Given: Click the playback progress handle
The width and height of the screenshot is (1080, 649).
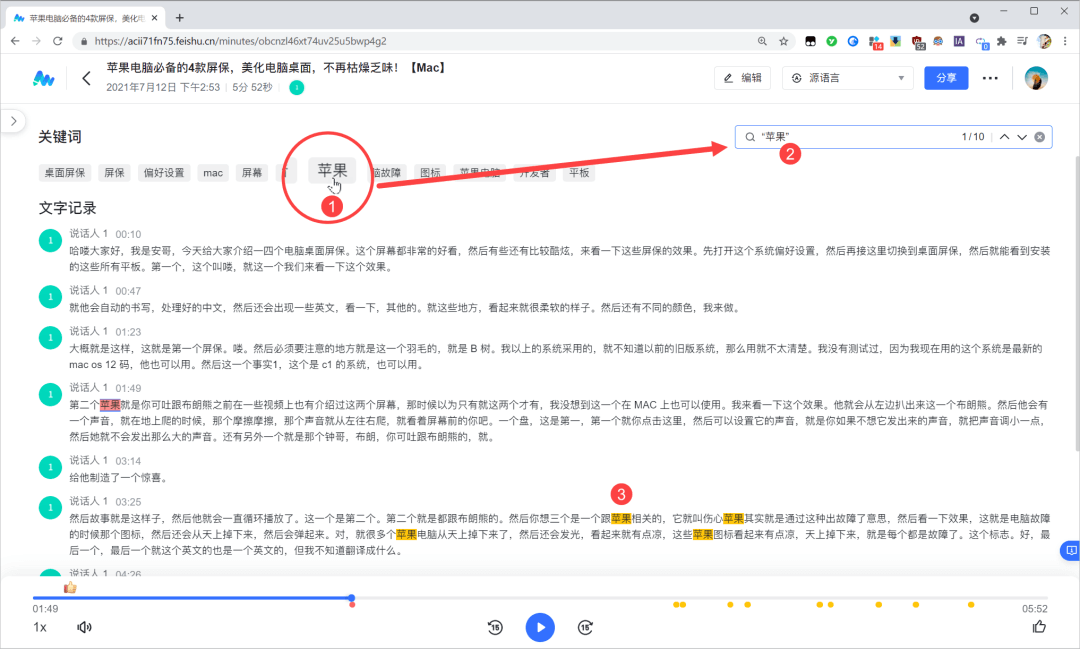Looking at the screenshot, I should coord(351,598).
